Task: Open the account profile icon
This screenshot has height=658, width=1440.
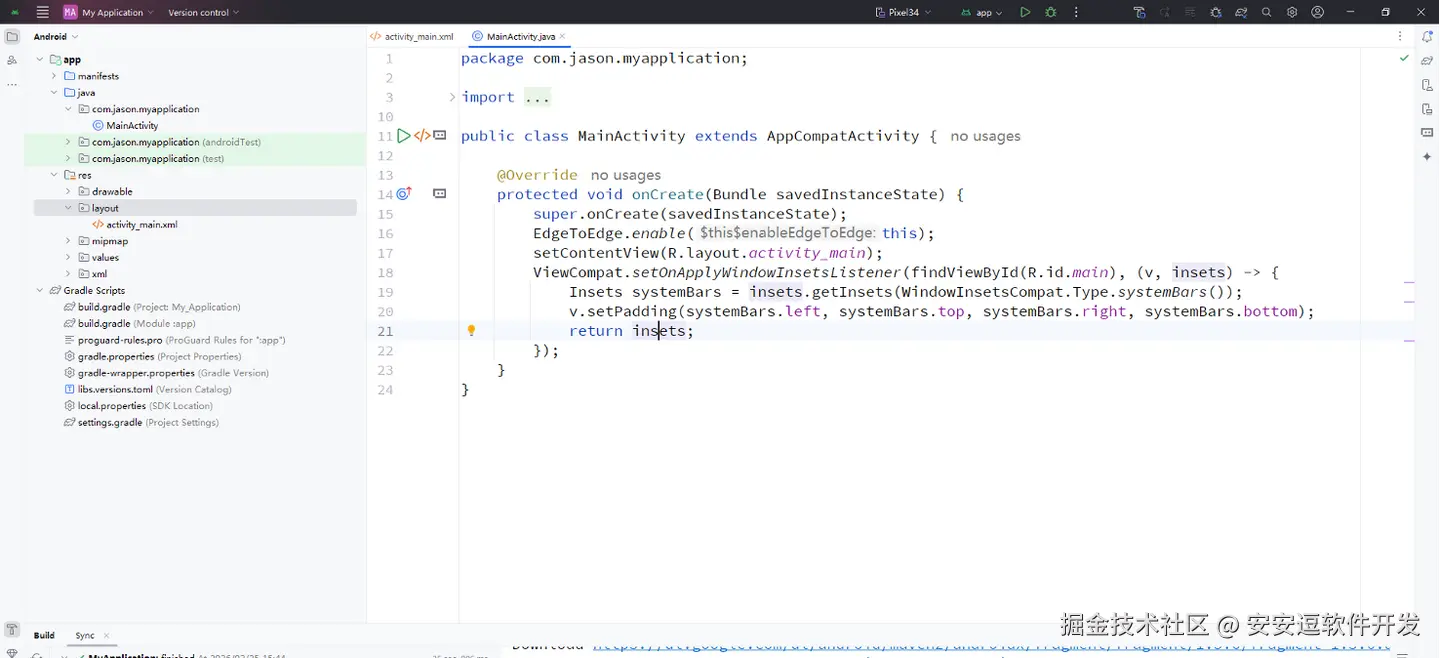Action: pos(1318,12)
